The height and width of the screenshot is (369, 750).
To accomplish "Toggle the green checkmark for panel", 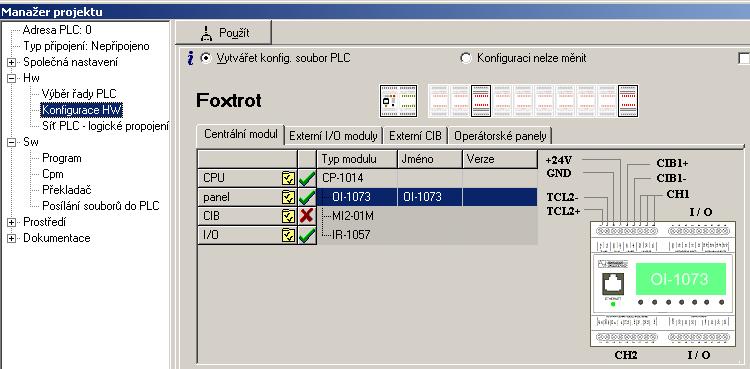I will 307,197.
